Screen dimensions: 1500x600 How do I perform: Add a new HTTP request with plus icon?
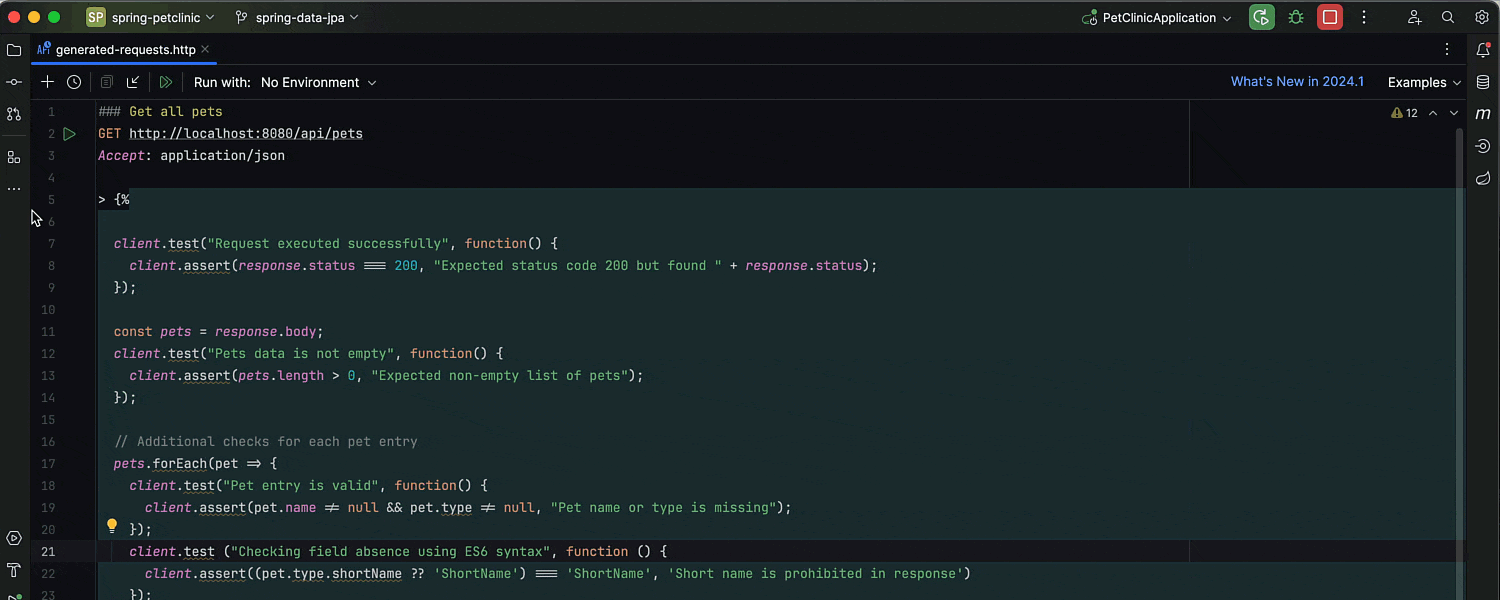[46, 82]
